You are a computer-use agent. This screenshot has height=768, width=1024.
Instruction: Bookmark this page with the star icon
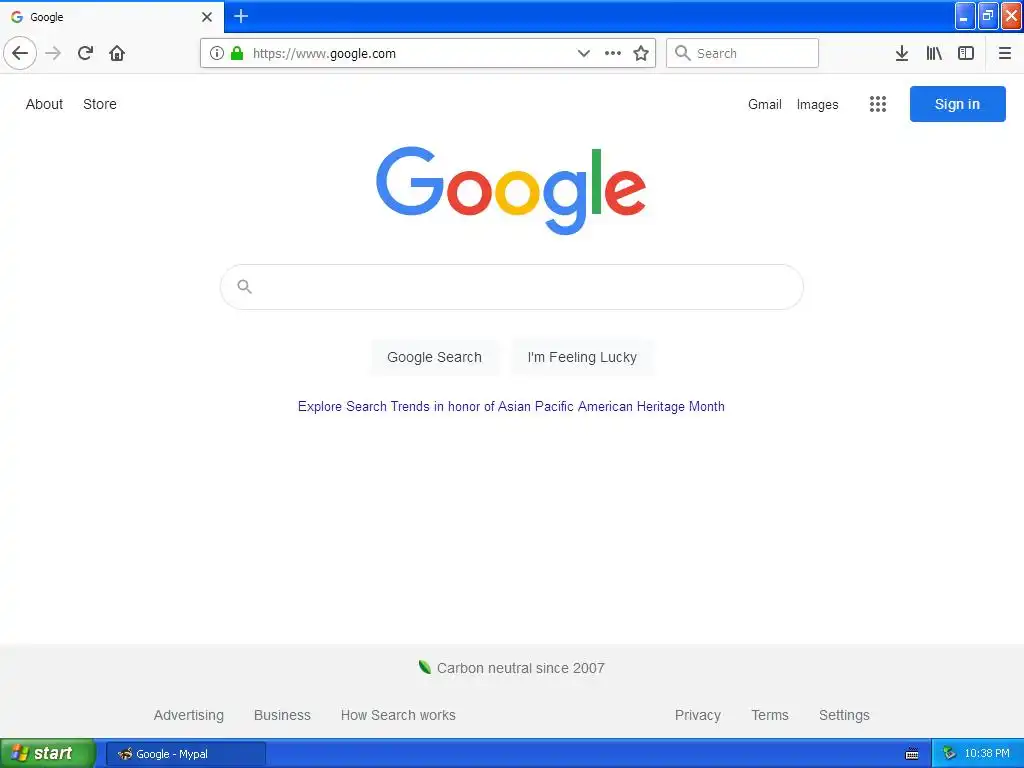pos(641,53)
